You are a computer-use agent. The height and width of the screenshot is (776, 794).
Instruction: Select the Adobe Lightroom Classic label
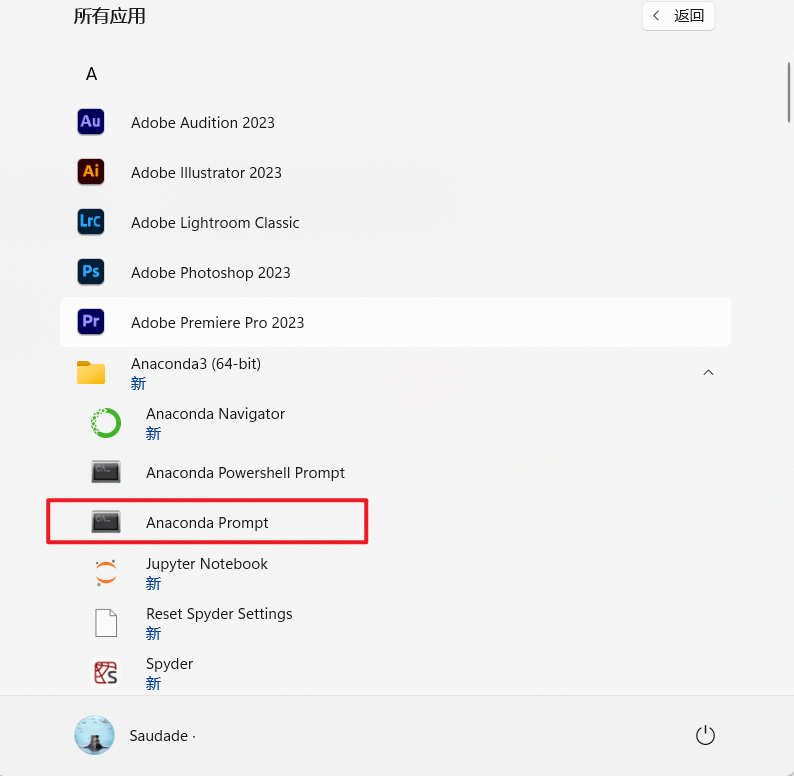click(x=215, y=223)
